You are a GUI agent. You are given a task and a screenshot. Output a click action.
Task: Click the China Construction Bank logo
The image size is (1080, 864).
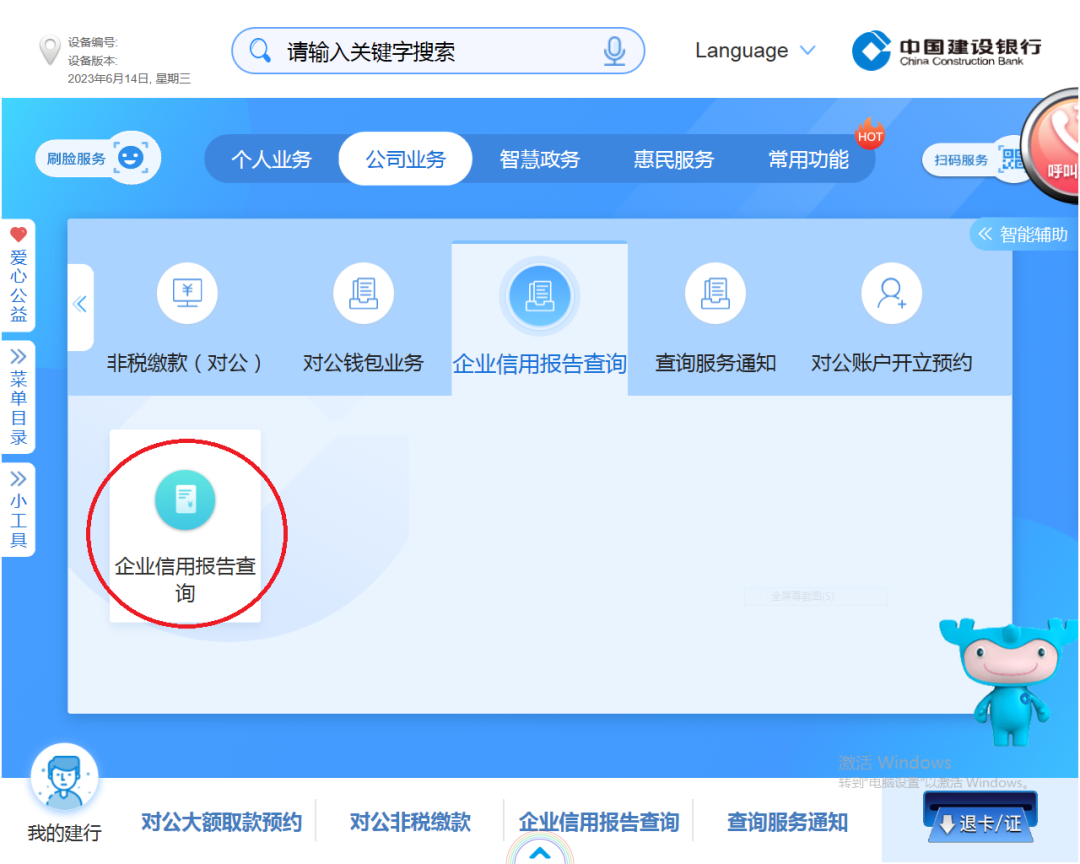945,50
